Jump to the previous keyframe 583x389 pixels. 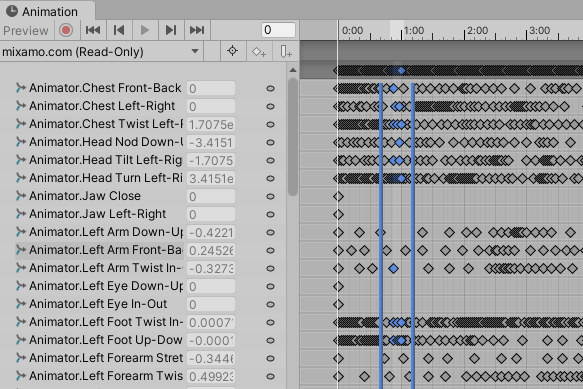coord(119,30)
